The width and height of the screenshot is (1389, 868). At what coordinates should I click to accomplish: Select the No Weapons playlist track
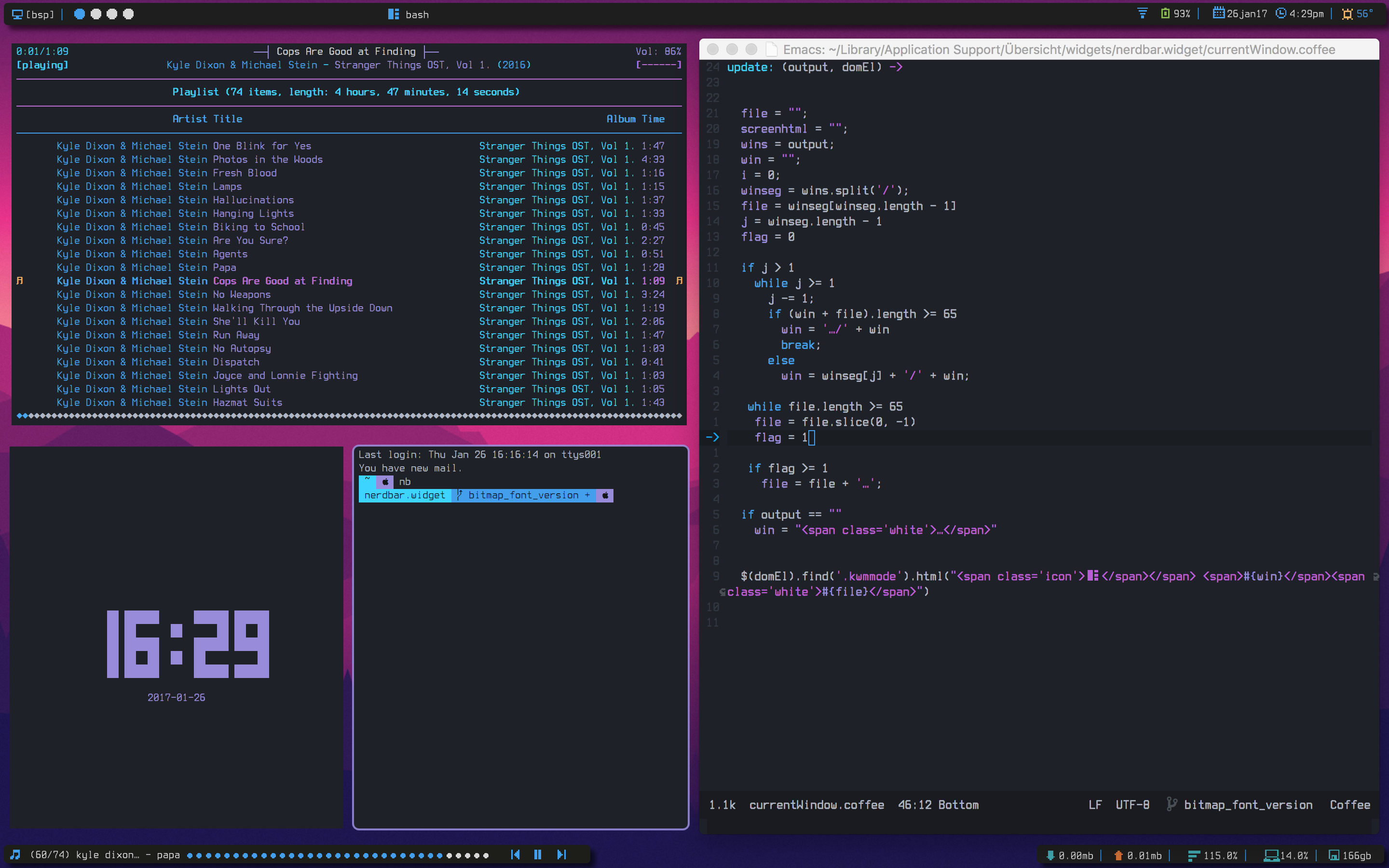point(241,295)
